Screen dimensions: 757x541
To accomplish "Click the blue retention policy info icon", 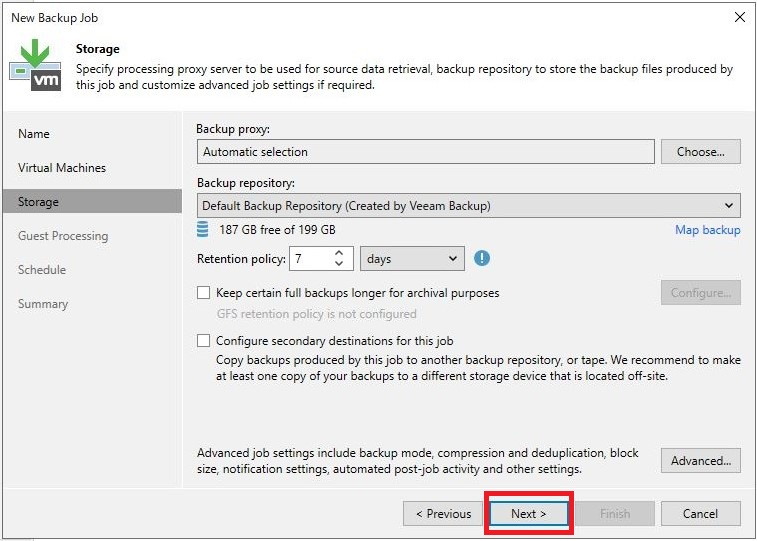I will point(481,258).
